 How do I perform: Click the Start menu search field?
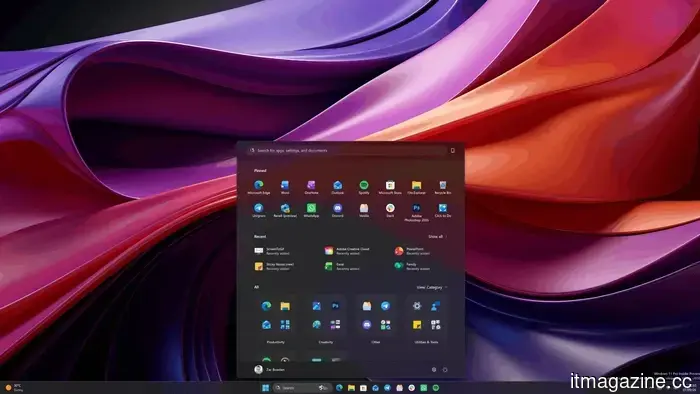pos(347,150)
